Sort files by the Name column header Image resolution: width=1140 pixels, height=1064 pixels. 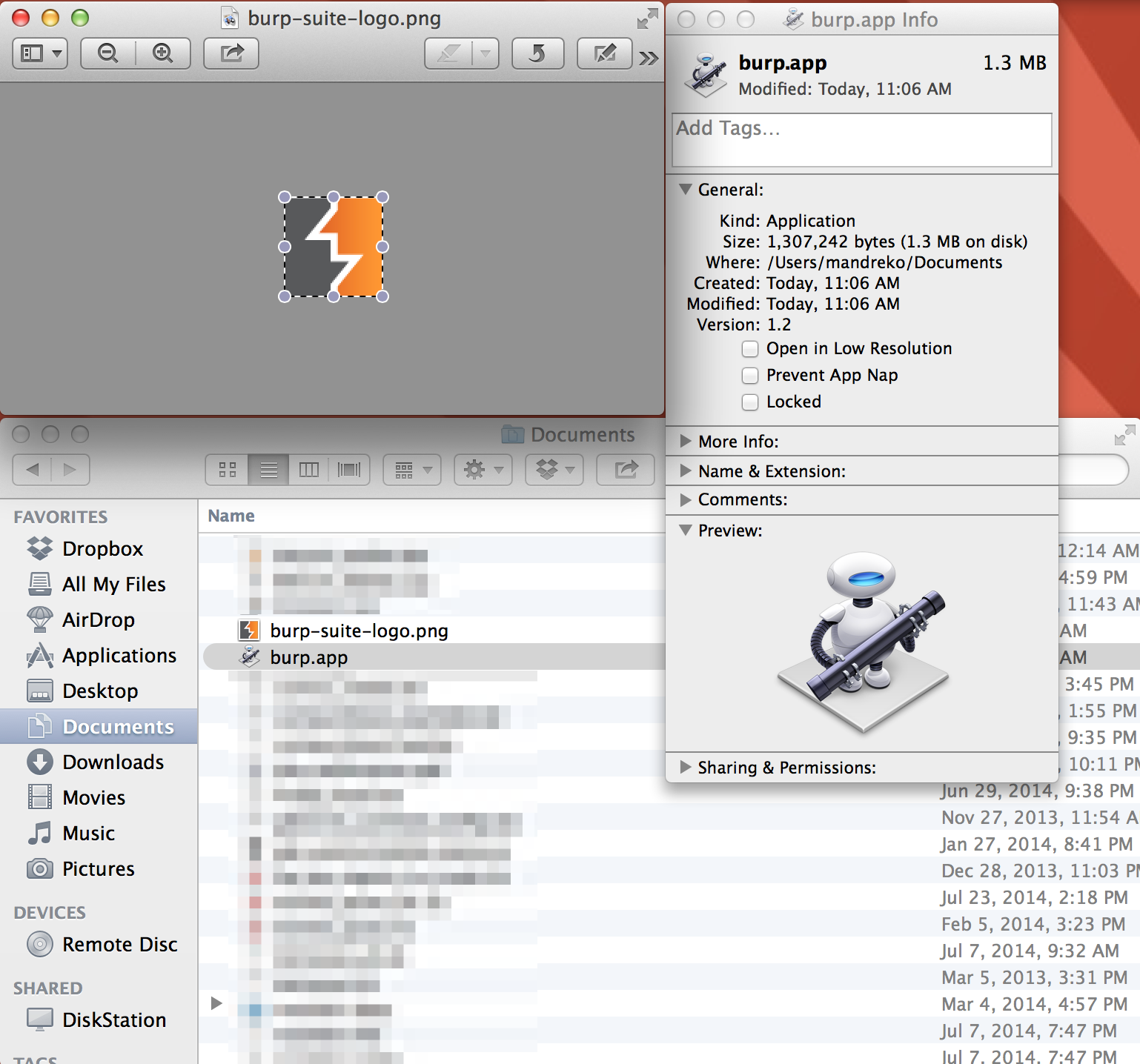231,516
